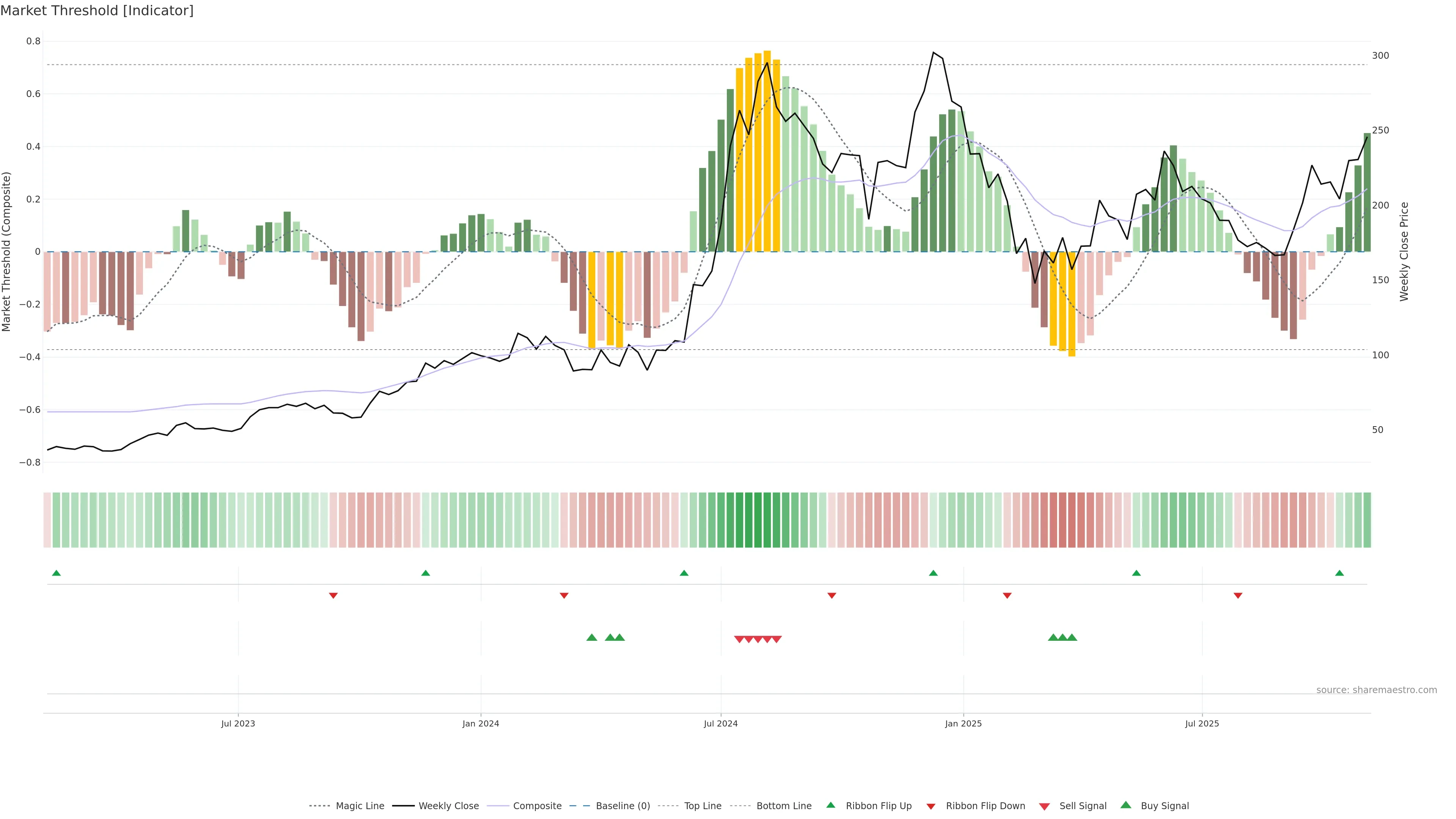Viewport: 1456px width, 819px height.
Task: Click the rightmost red Sell Signal triangle
Action: 777,639
